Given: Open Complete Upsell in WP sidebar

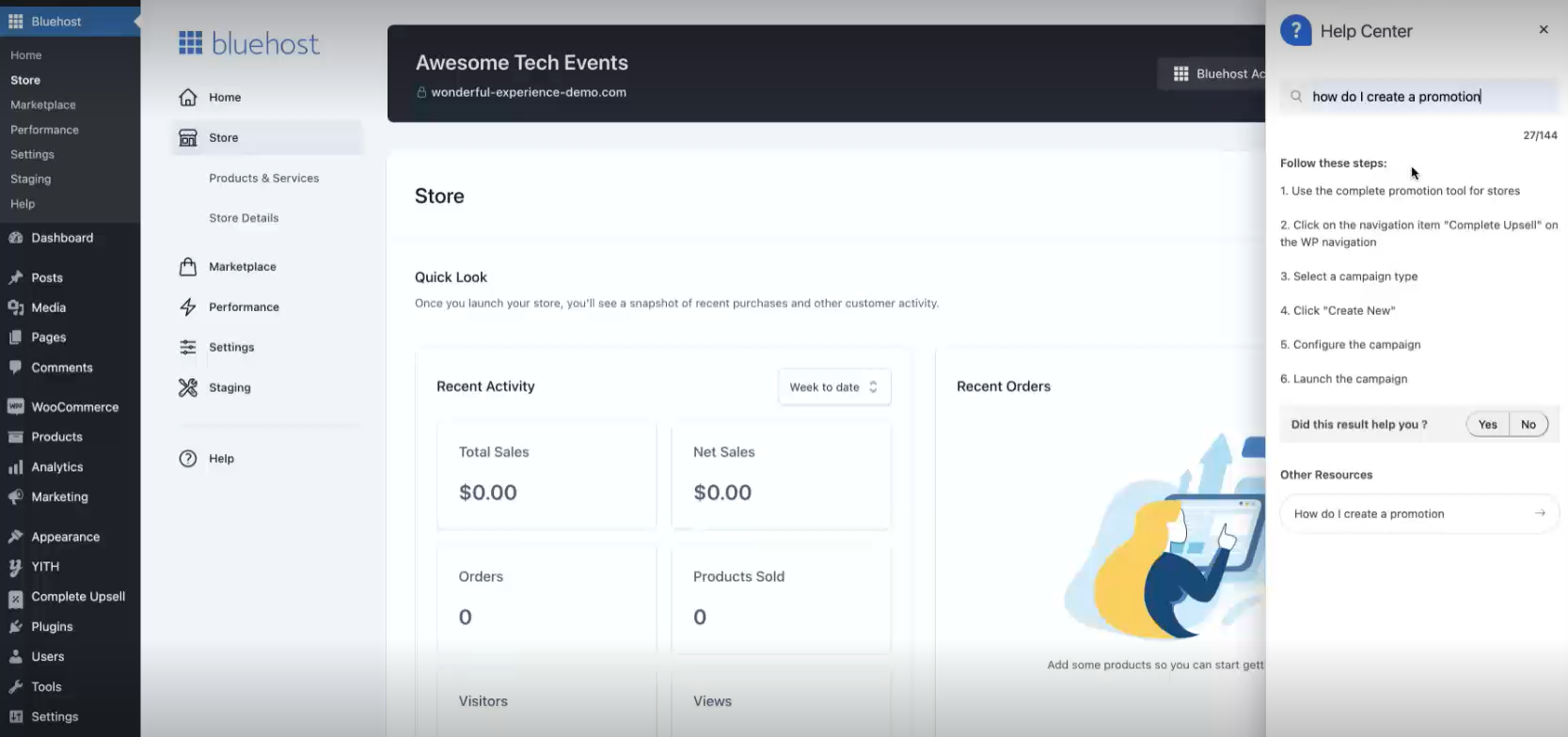Looking at the screenshot, I should pyautogui.click(x=77, y=597).
